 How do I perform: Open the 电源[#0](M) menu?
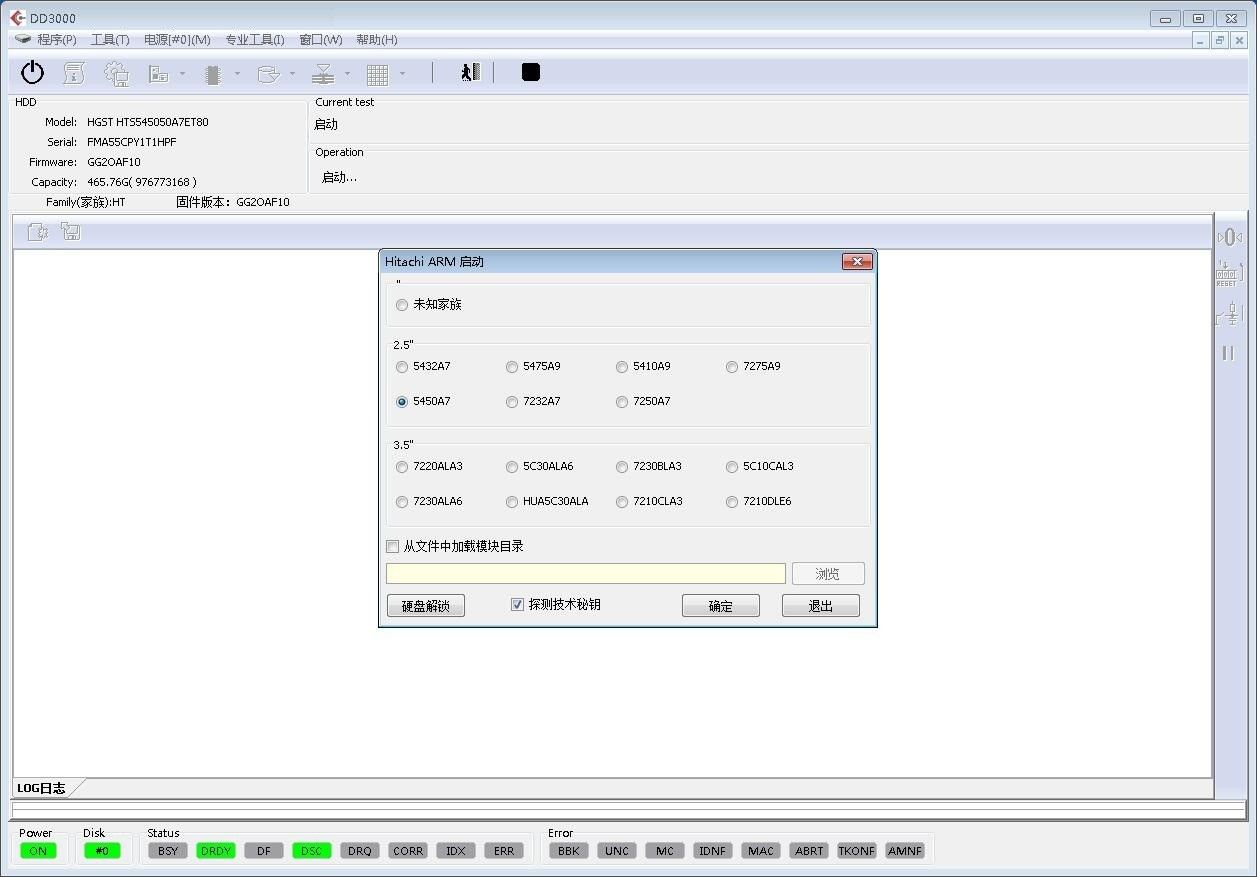coord(177,40)
